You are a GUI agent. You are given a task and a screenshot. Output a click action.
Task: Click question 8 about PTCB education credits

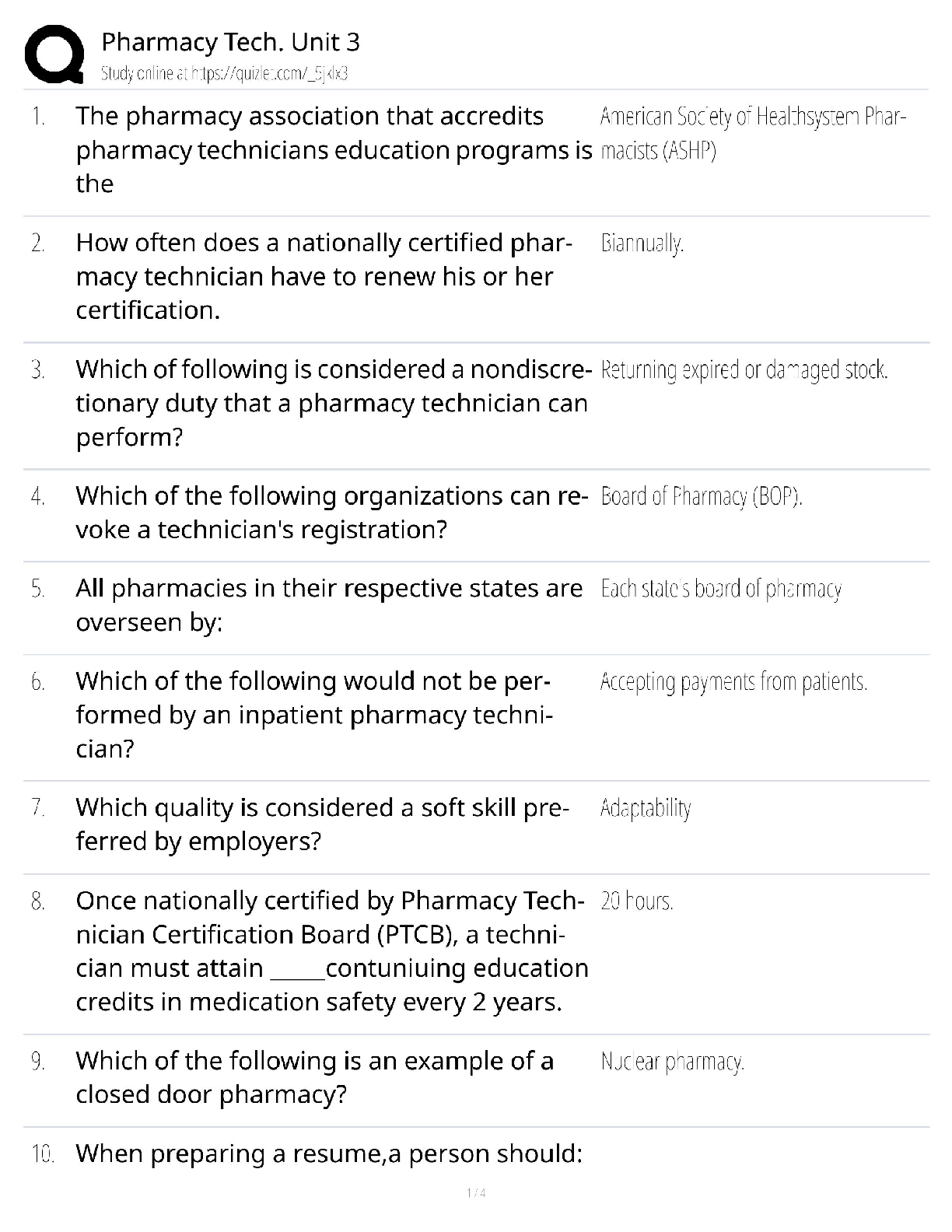click(332, 950)
